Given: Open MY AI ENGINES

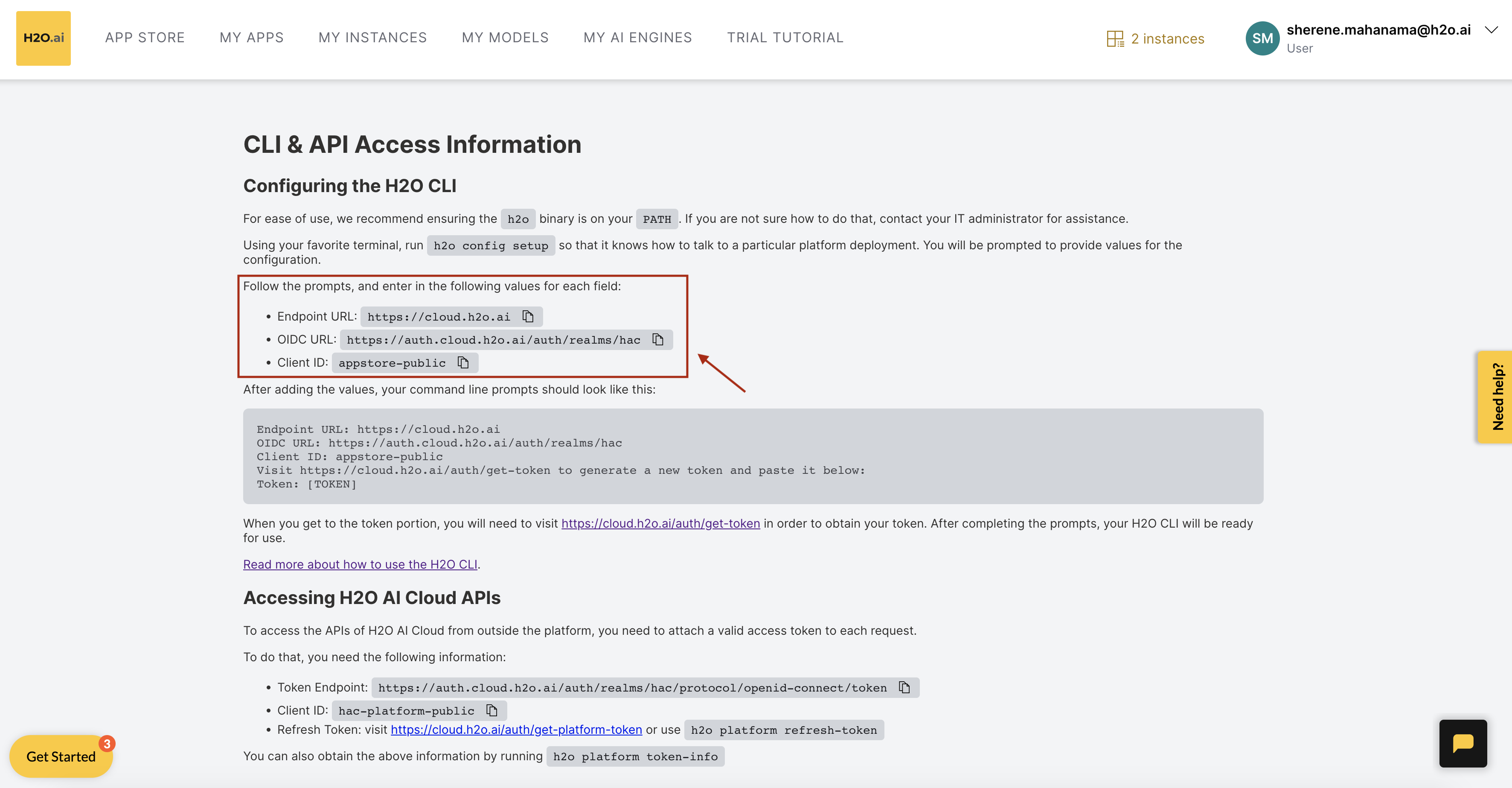Looking at the screenshot, I should [x=638, y=38].
